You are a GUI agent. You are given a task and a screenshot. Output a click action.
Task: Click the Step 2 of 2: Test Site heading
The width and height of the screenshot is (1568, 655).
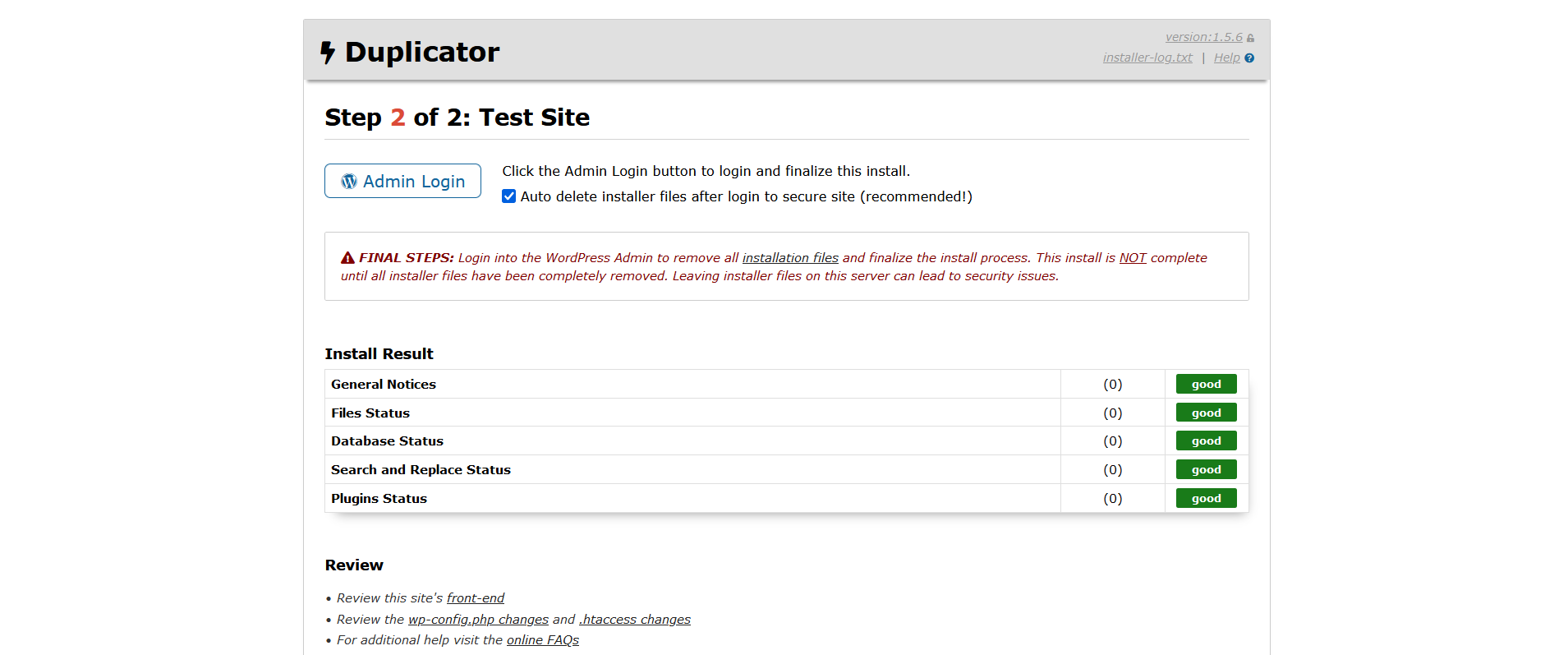457,118
